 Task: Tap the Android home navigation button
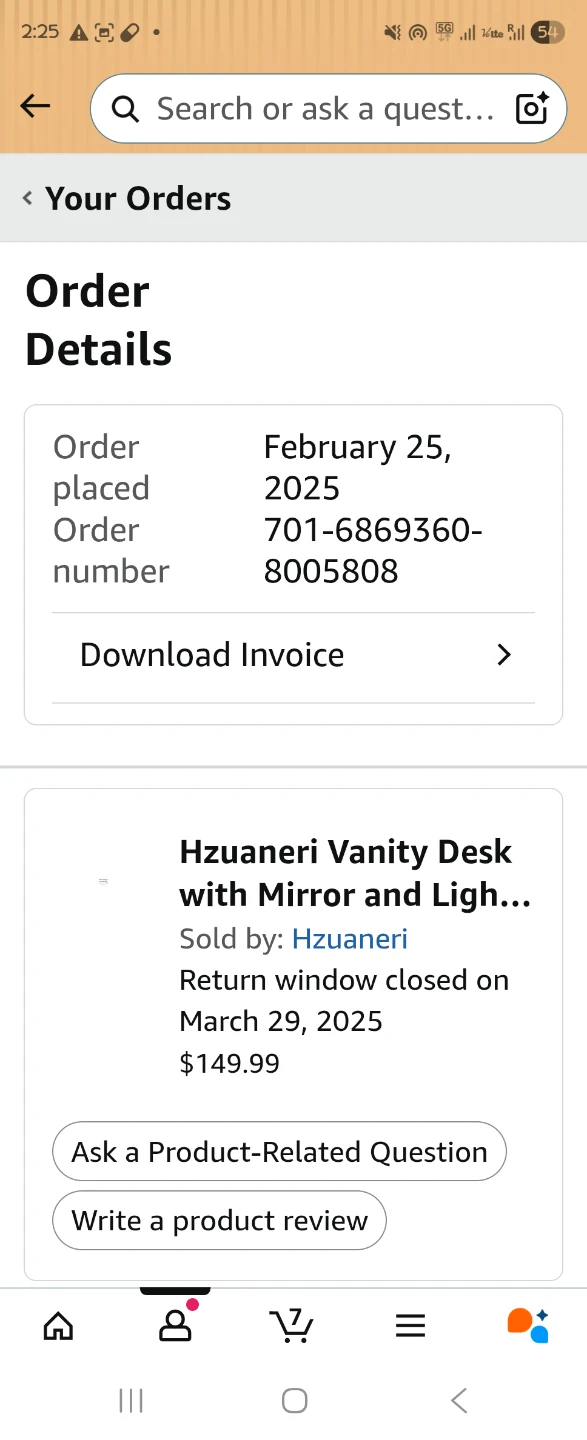pos(294,1401)
